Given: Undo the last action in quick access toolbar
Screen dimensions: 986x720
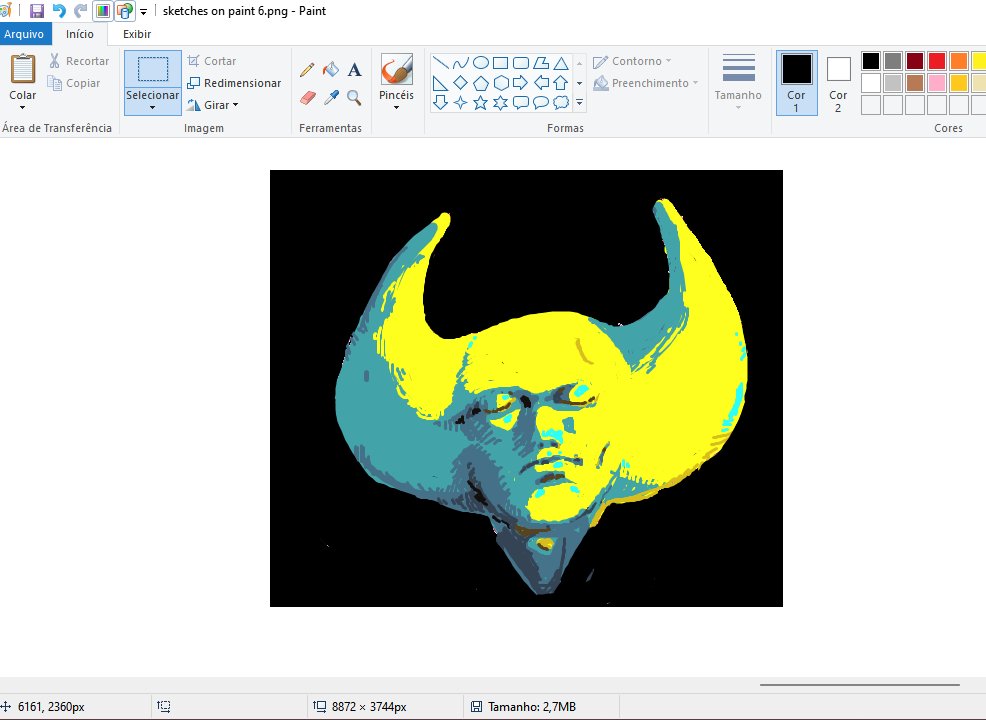Looking at the screenshot, I should pyautogui.click(x=58, y=11).
